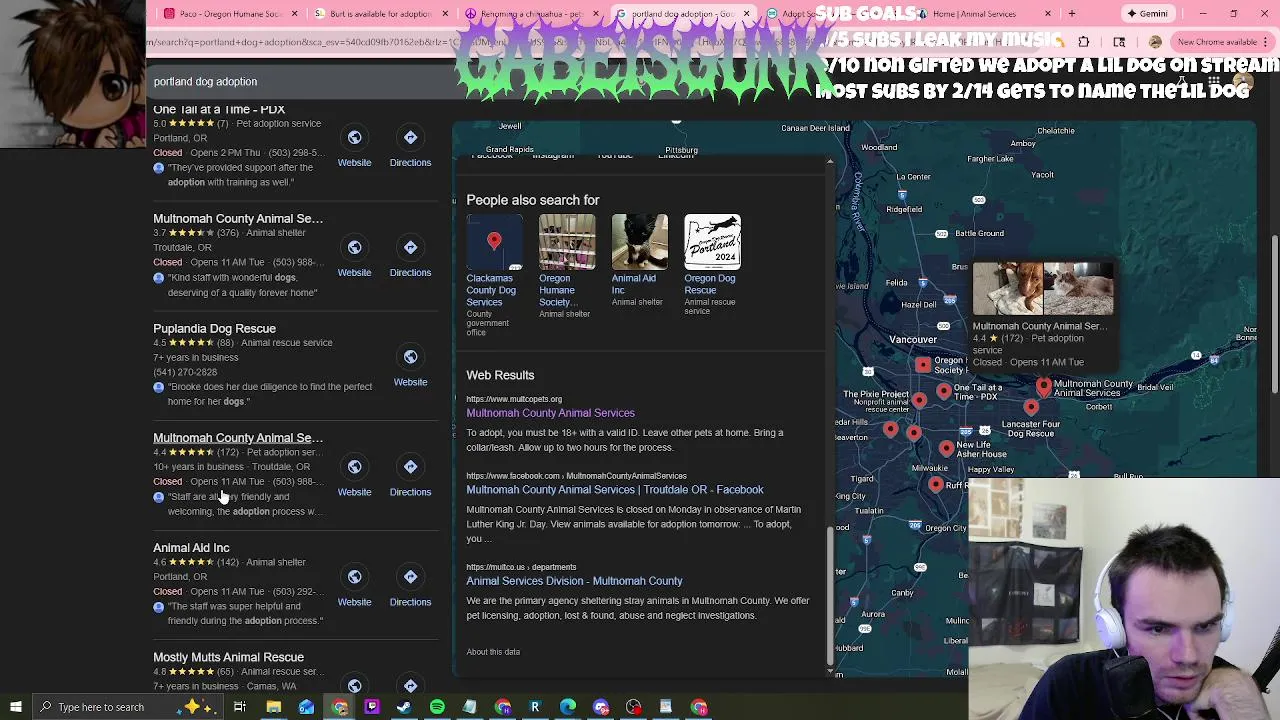Viewport: 1280px width, 720px height.
Task: Get Directions to Animal Aid Inc
Action: tap(410, 577)
